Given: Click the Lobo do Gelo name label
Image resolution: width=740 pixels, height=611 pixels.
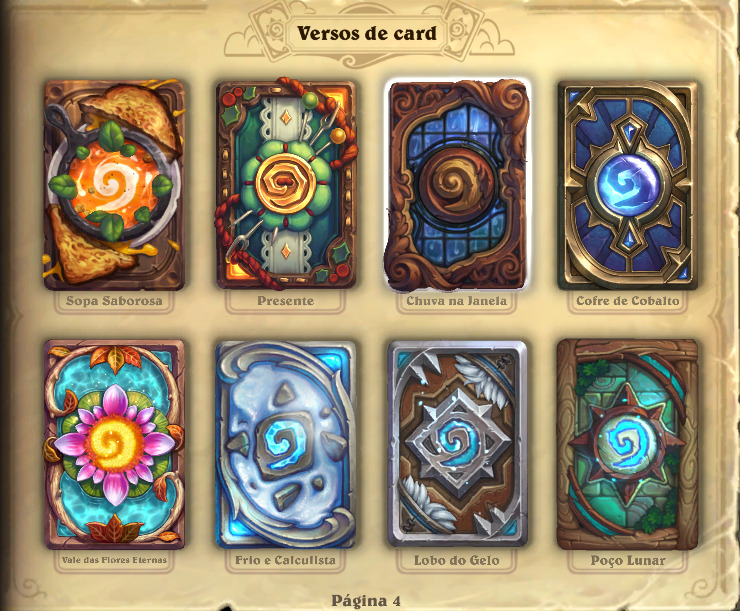Looking at the screenshot, I should tap(457, 561).
